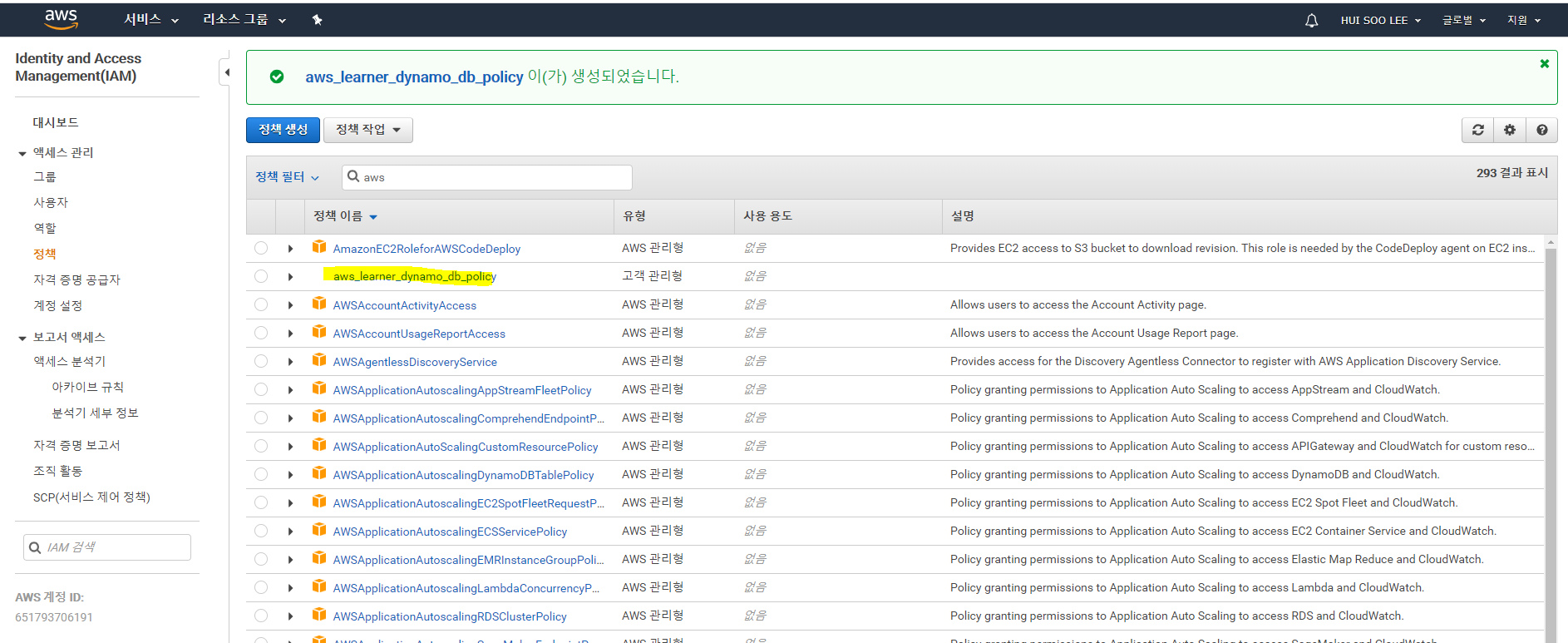Select radio button for AWSAccountUsageReportAccess
Screen dimensions: 1568x643
point(261,333)
